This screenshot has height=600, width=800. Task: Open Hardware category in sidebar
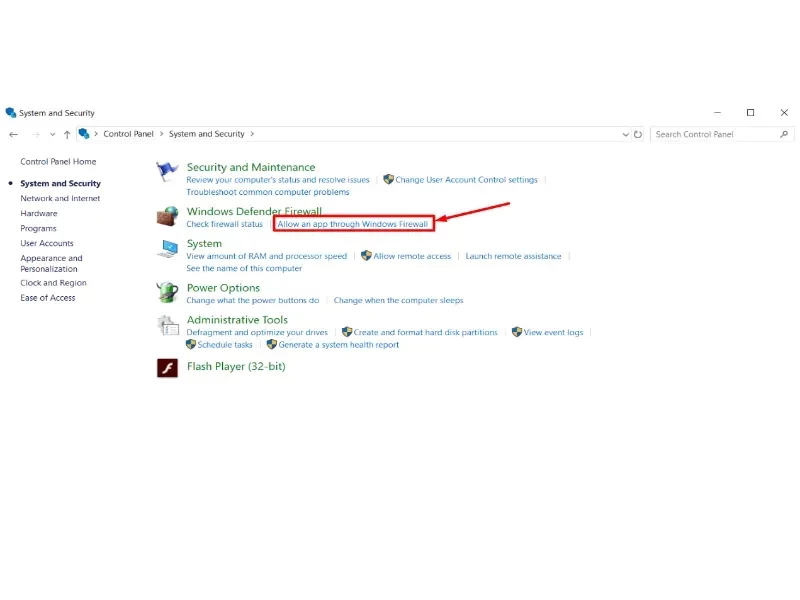39,213
